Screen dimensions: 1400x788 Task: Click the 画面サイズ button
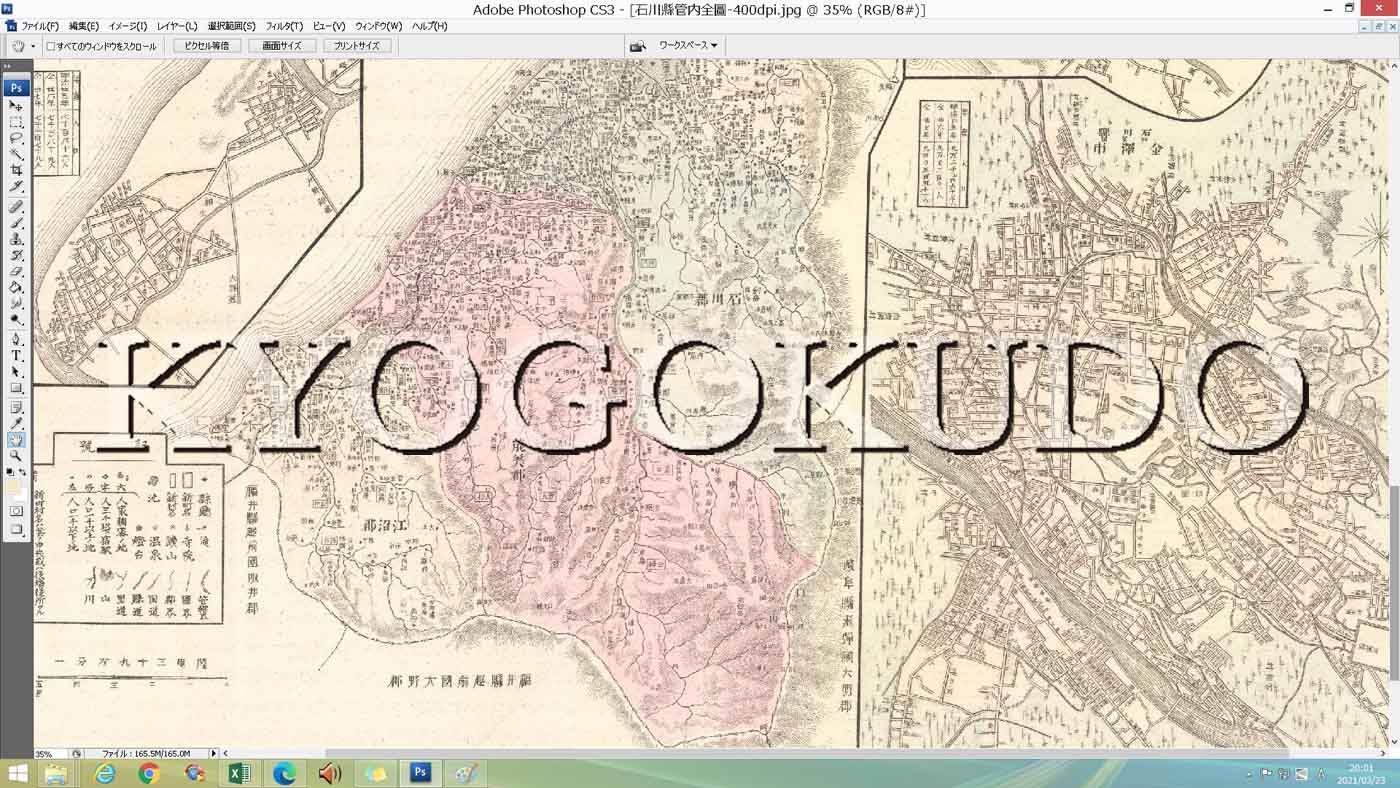[x=282, y=46]
